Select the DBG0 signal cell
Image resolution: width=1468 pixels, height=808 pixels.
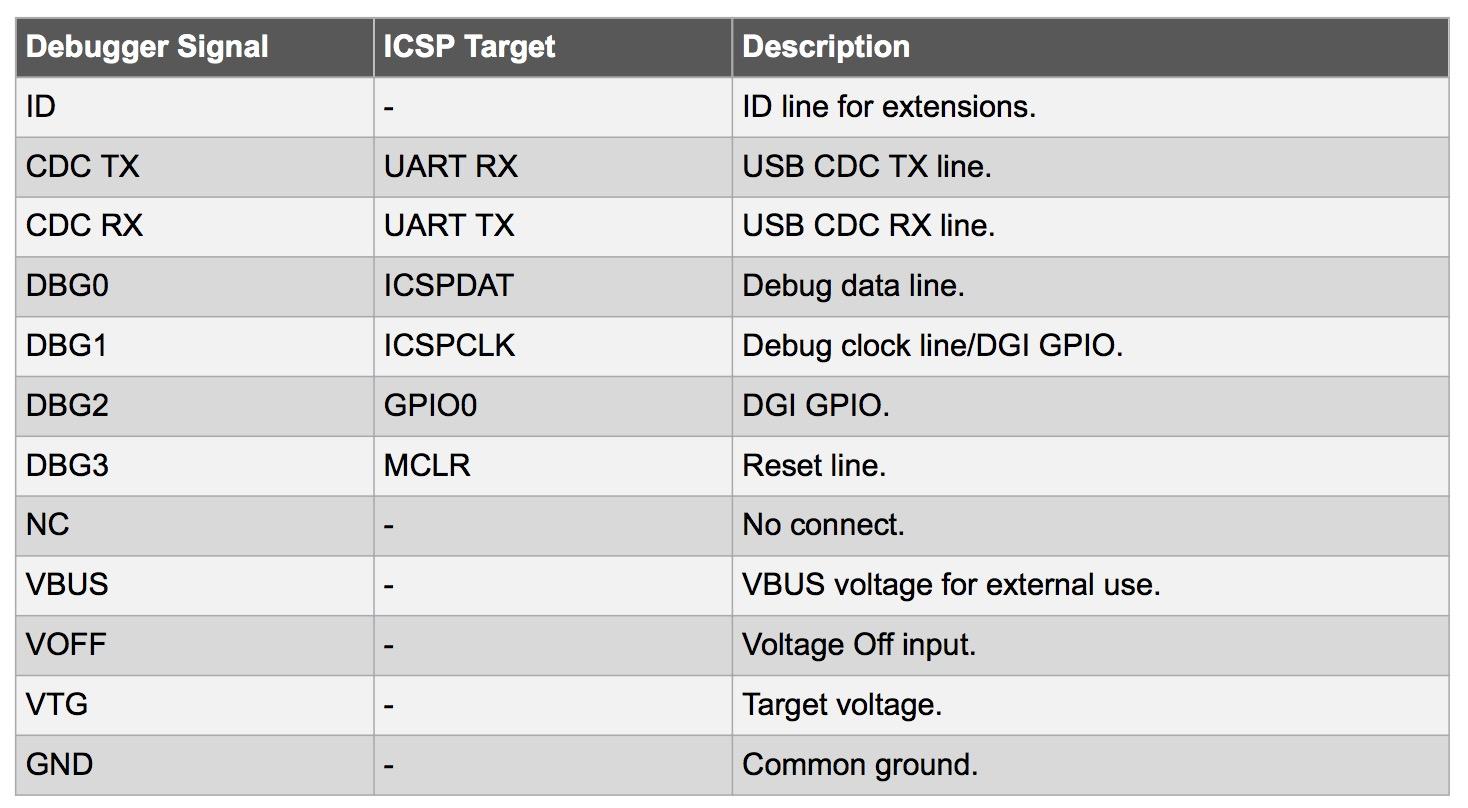tap(67, 286)
